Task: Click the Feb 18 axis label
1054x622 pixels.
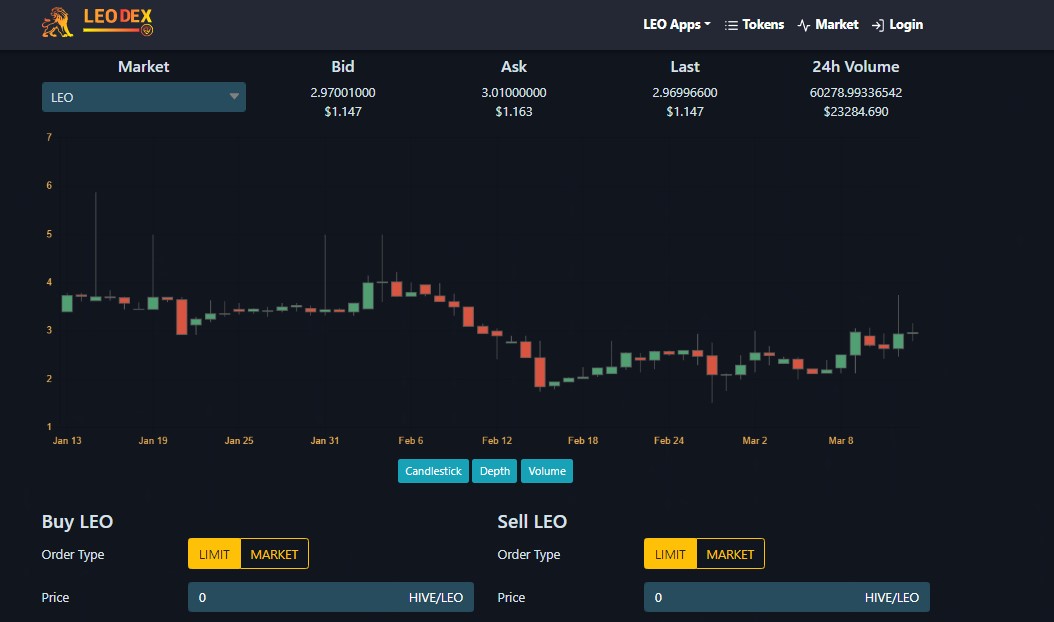Action: point(583,440)
